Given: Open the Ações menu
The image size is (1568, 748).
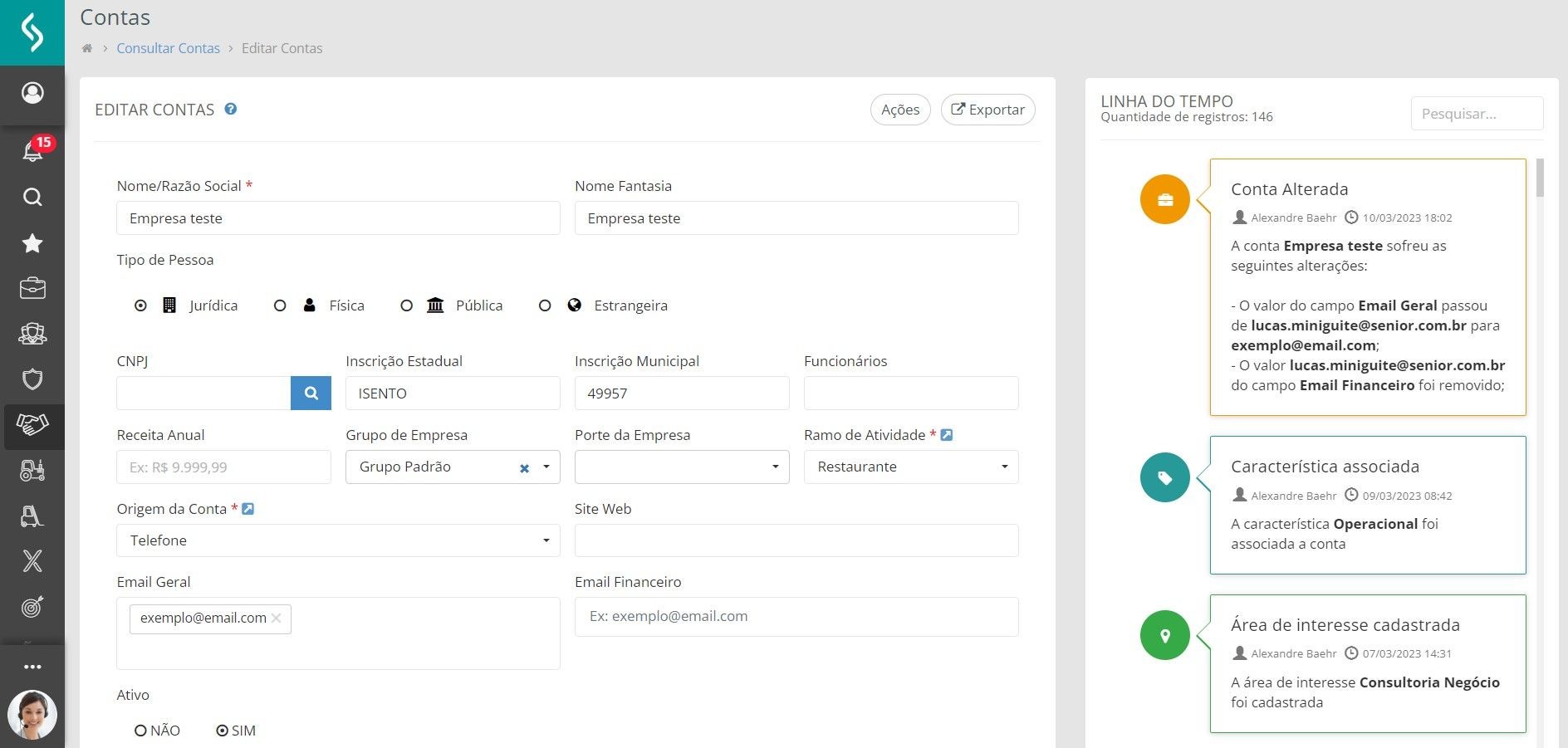Looking at the screenshot, I should (x=900, y=110).
